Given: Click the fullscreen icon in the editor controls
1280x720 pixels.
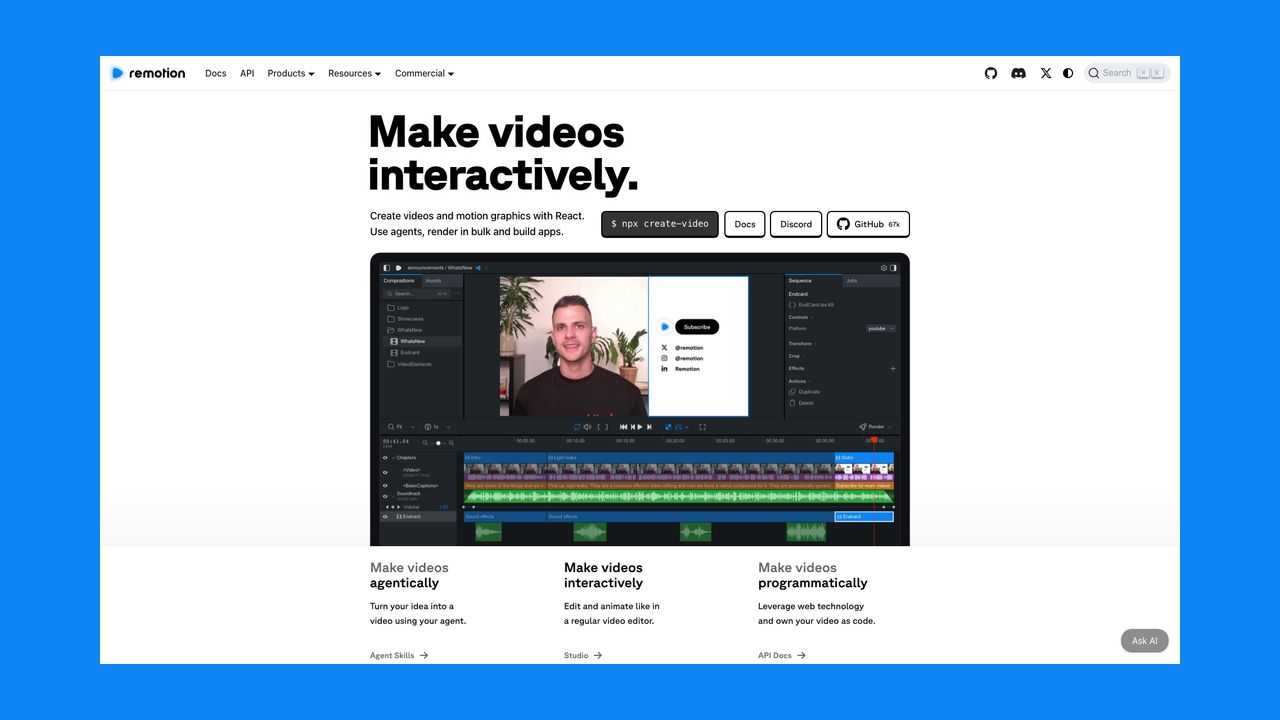Looking at the screenshot, I should (702, 427).
